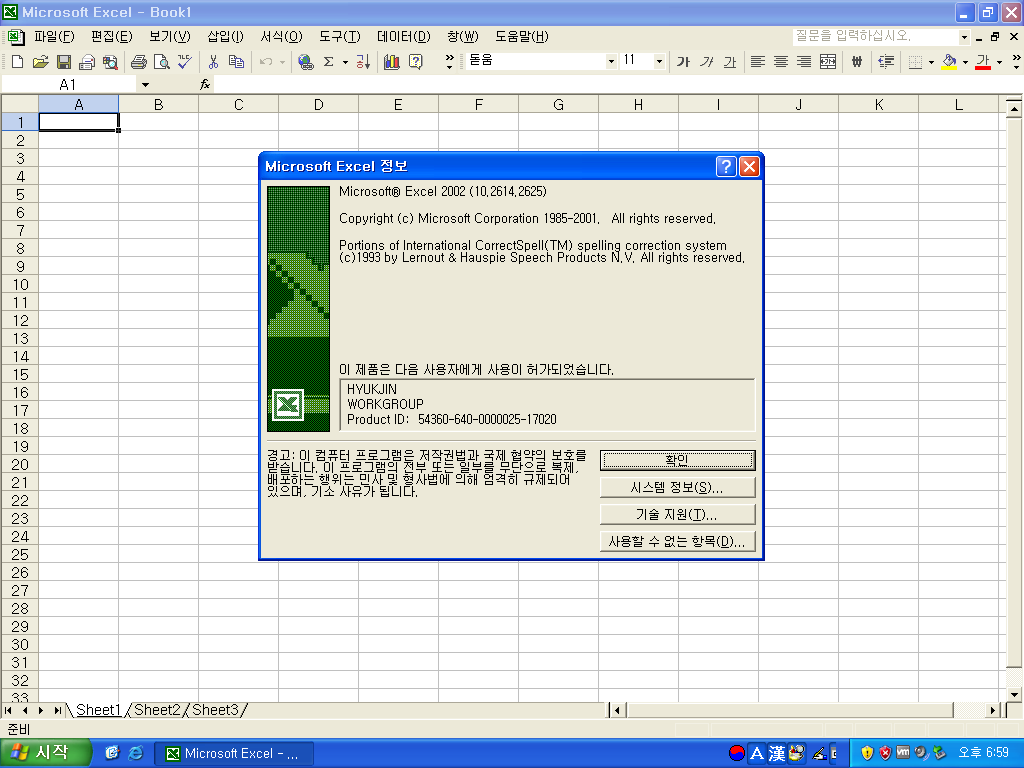Click the New workbook icon
This screenshot has height=768, width=1024.
18,62
